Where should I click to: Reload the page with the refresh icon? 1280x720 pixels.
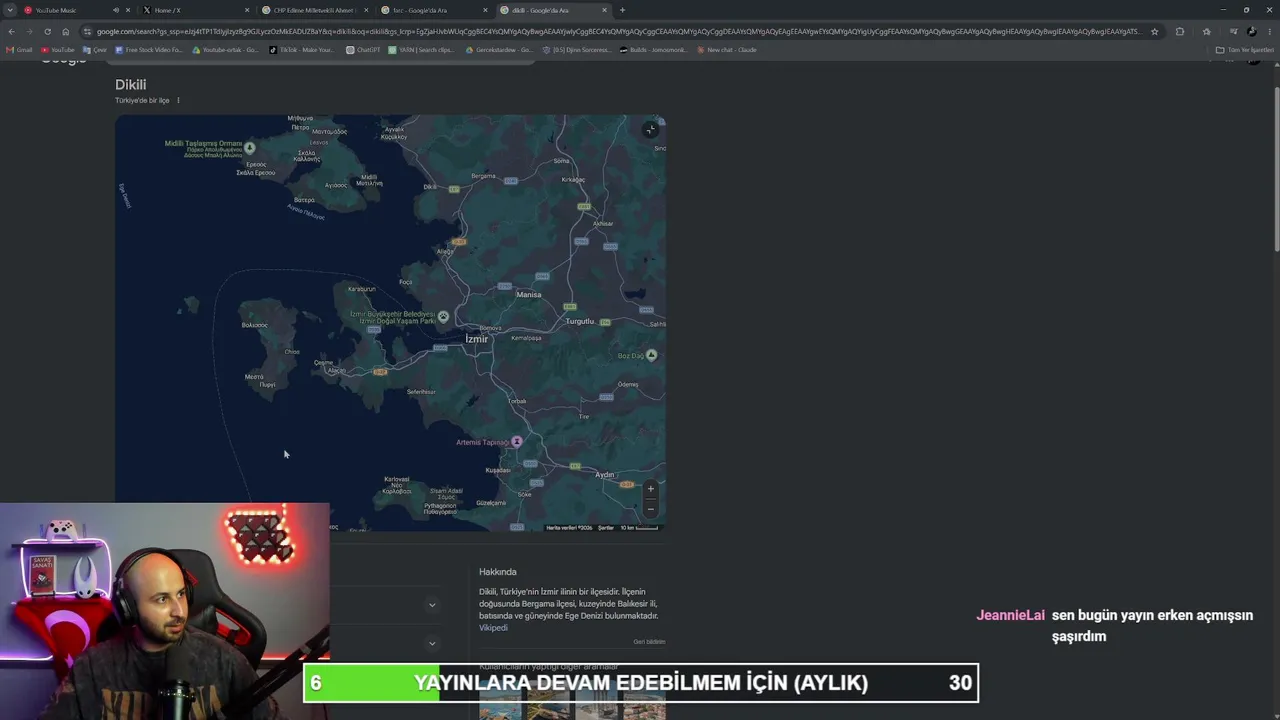(47, 31)
